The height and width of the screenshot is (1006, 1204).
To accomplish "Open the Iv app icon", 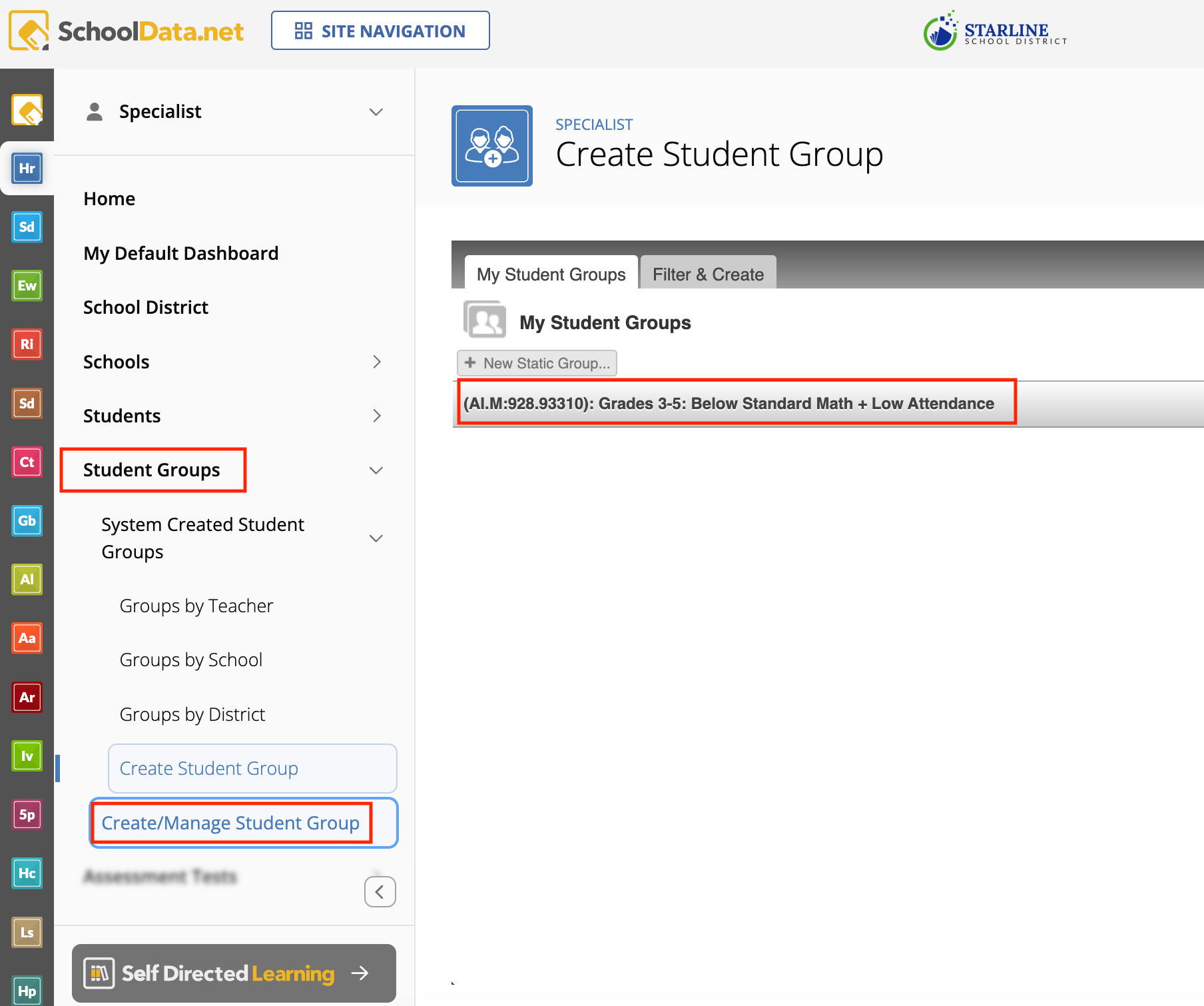I will (27, 755).
